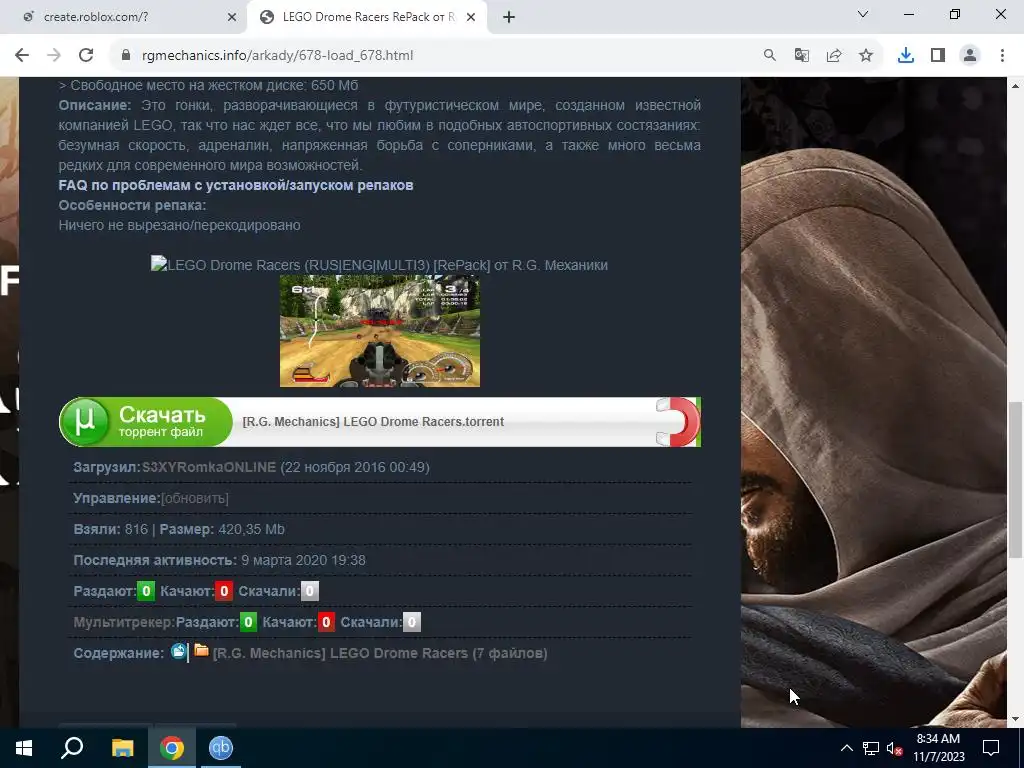Open LEGO Drome Racers.torrent file link
1024x768 pixels.
pos(373,422)
